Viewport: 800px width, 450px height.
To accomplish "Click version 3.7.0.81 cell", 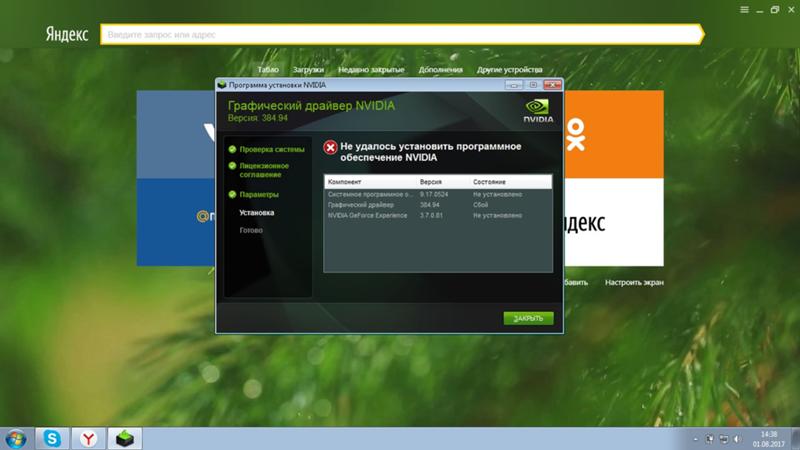I will (431, 215).
